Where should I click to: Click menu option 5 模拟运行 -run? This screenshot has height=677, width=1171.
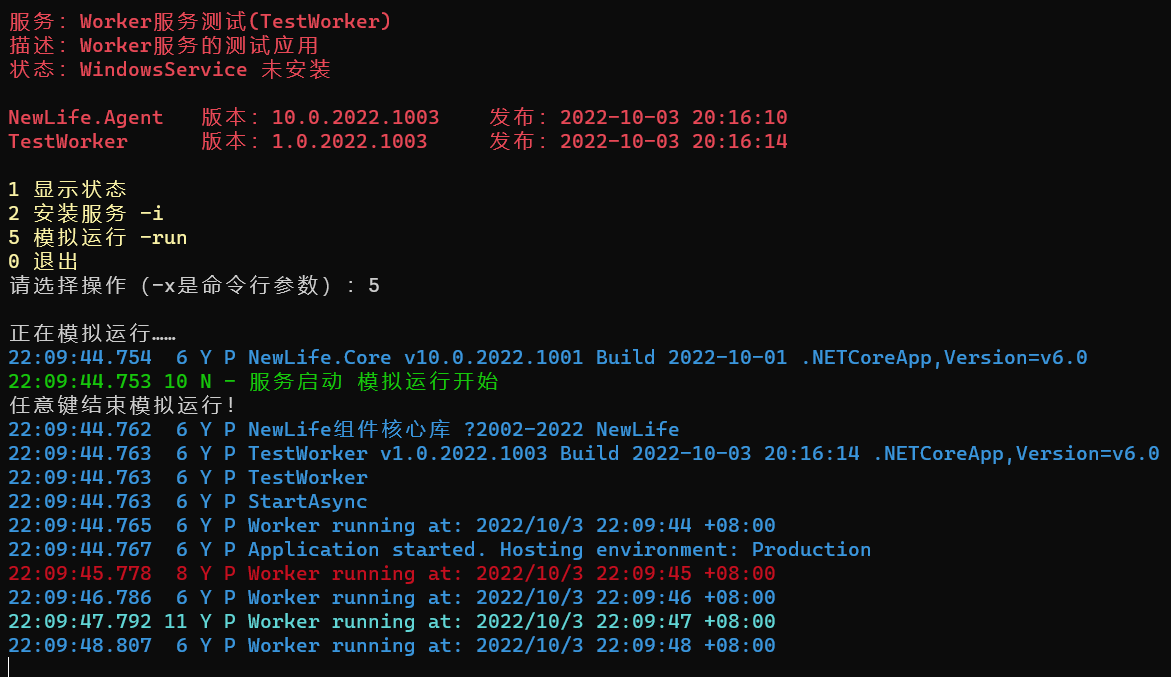point(98,237)
